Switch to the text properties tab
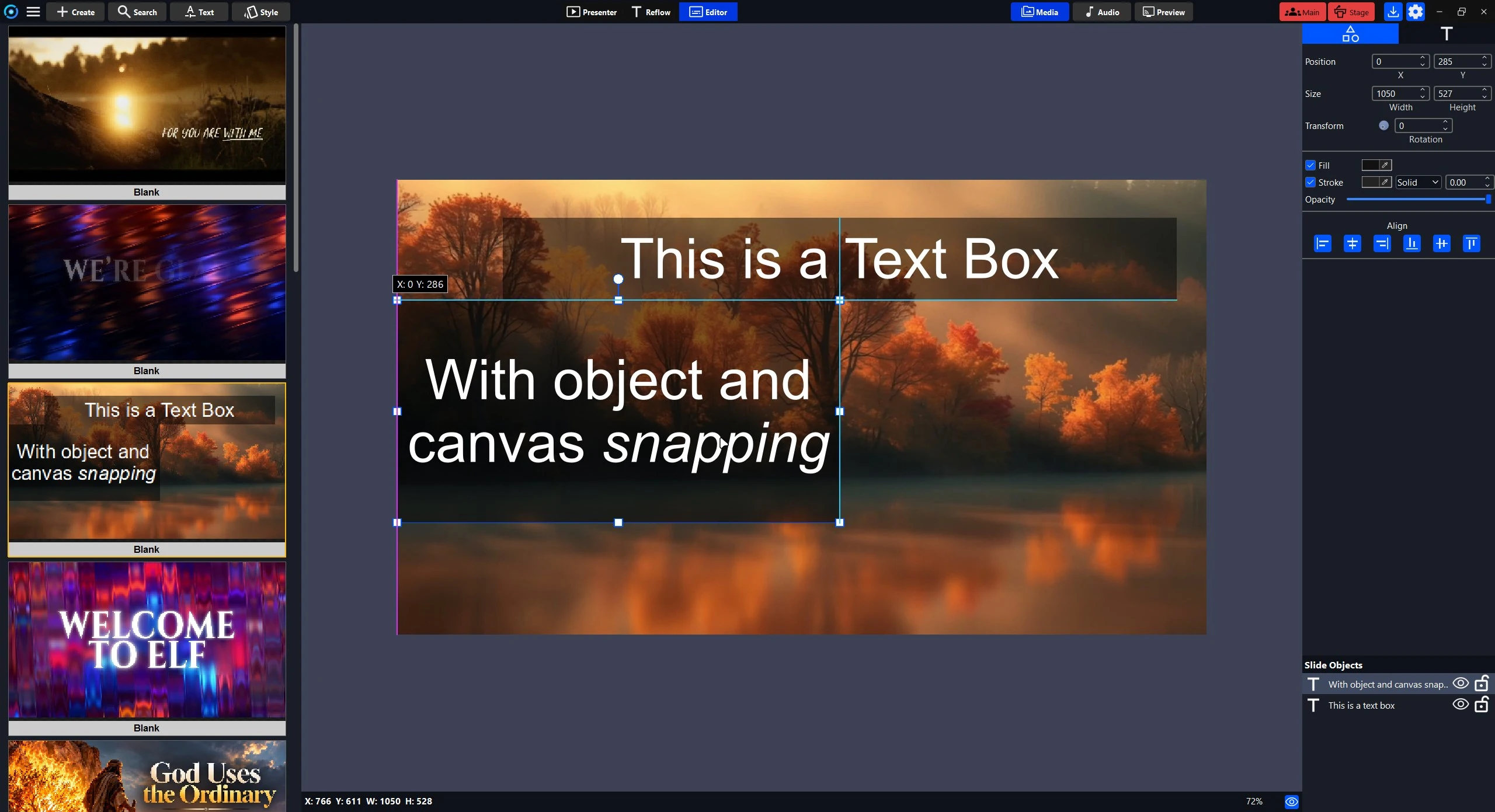The width and height of the screenshot is (1495, 812). click(x=1447, y=34)
